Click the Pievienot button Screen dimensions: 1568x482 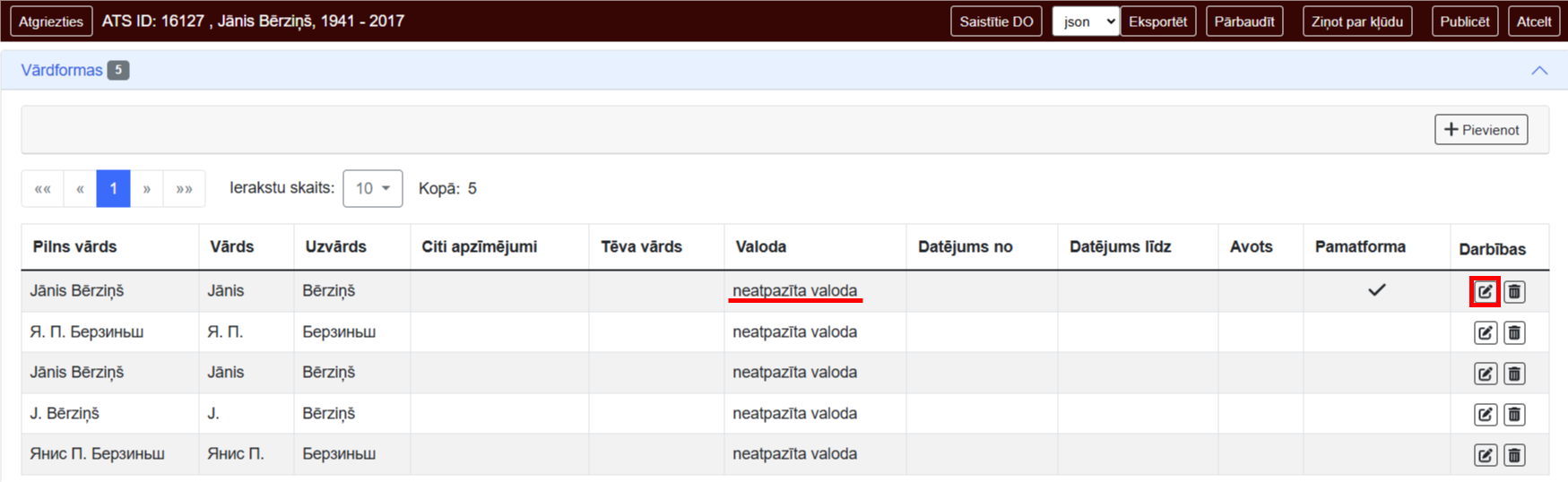[1480, 130]
